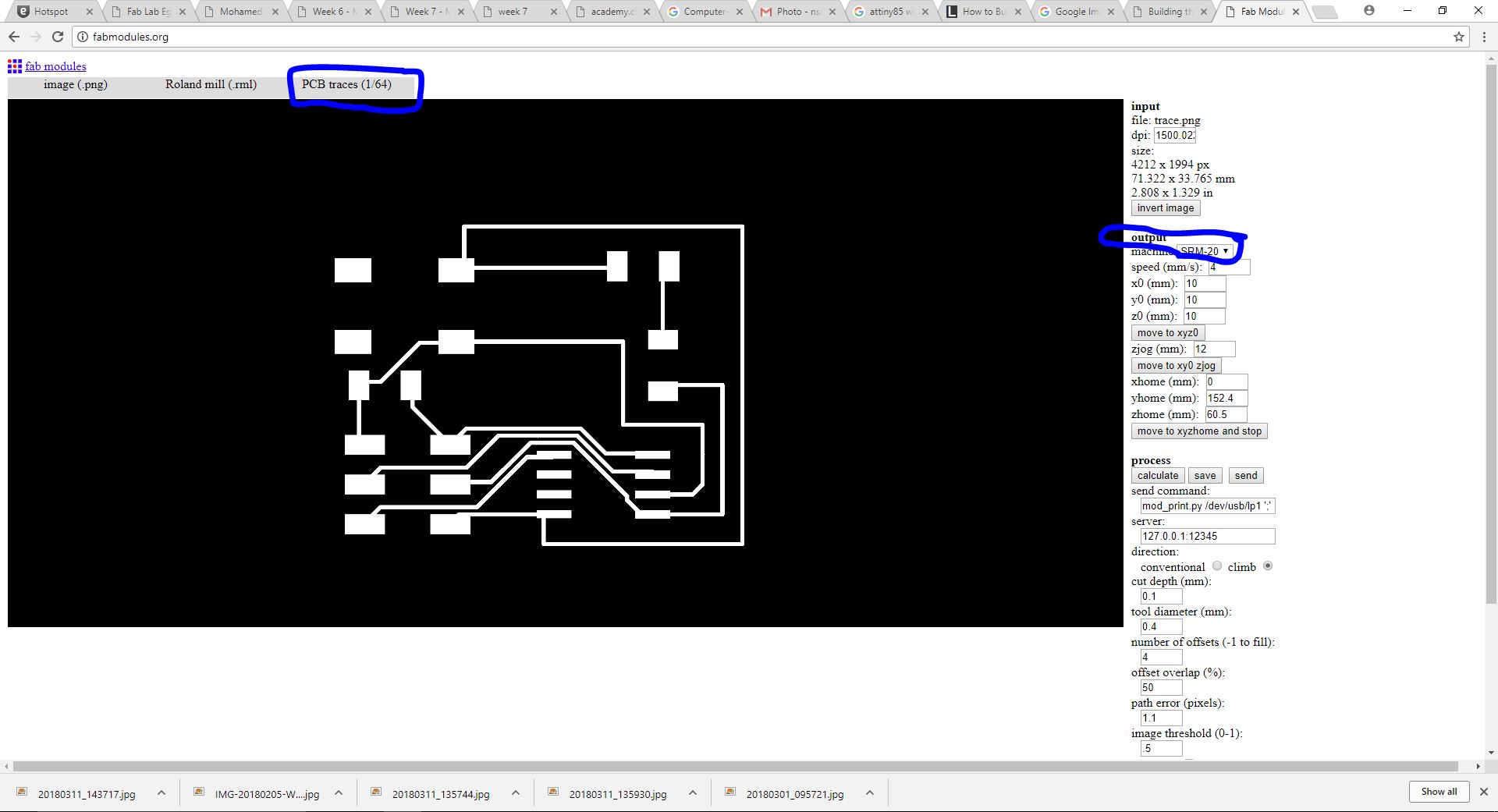Viewport: 1498px width, 812px height.
Task: Switch to the How to Bu tab
Action: click(x=983, y=12)
